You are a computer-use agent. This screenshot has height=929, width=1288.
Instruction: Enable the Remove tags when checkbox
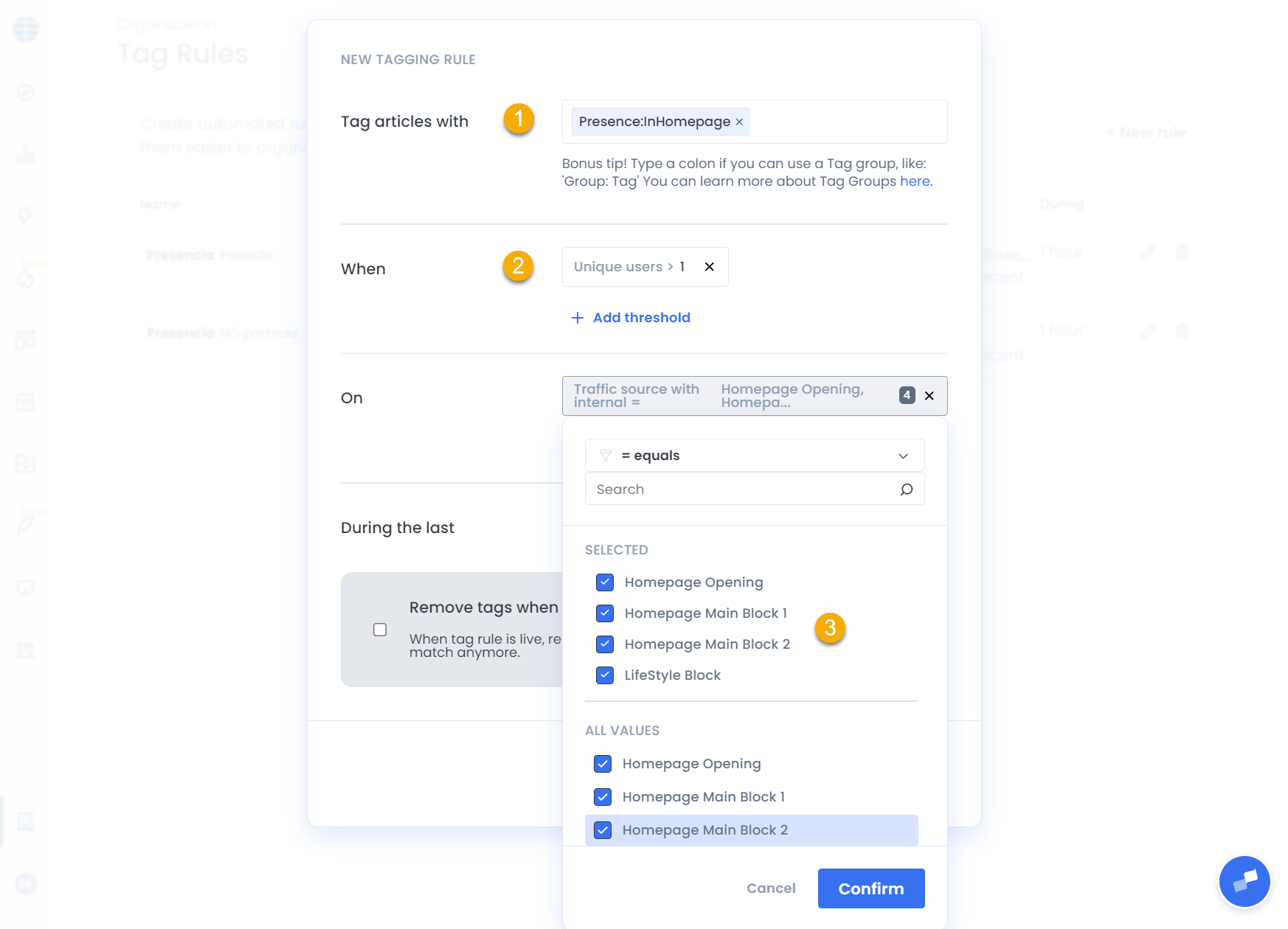coord(380,630)
